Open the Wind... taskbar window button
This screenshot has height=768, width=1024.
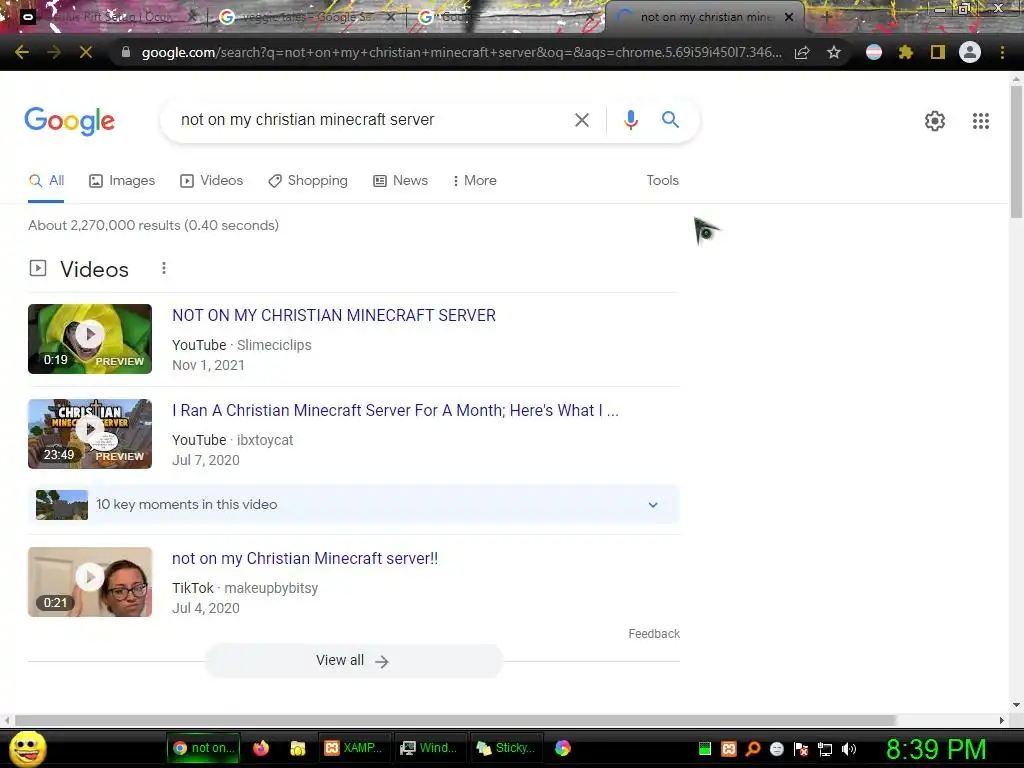(429, 748)
